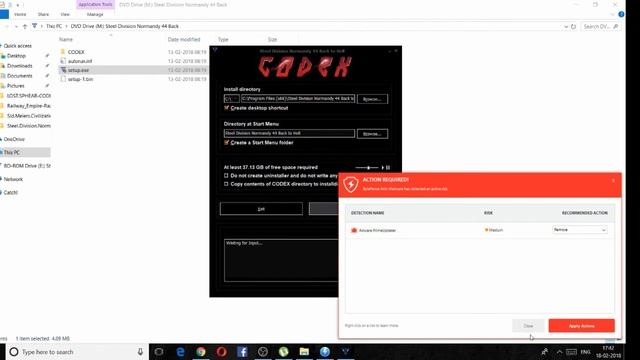The width and height of the screenshot is (640, 360).
Task: Open the View ribbon tab
Action: [65, 14]
